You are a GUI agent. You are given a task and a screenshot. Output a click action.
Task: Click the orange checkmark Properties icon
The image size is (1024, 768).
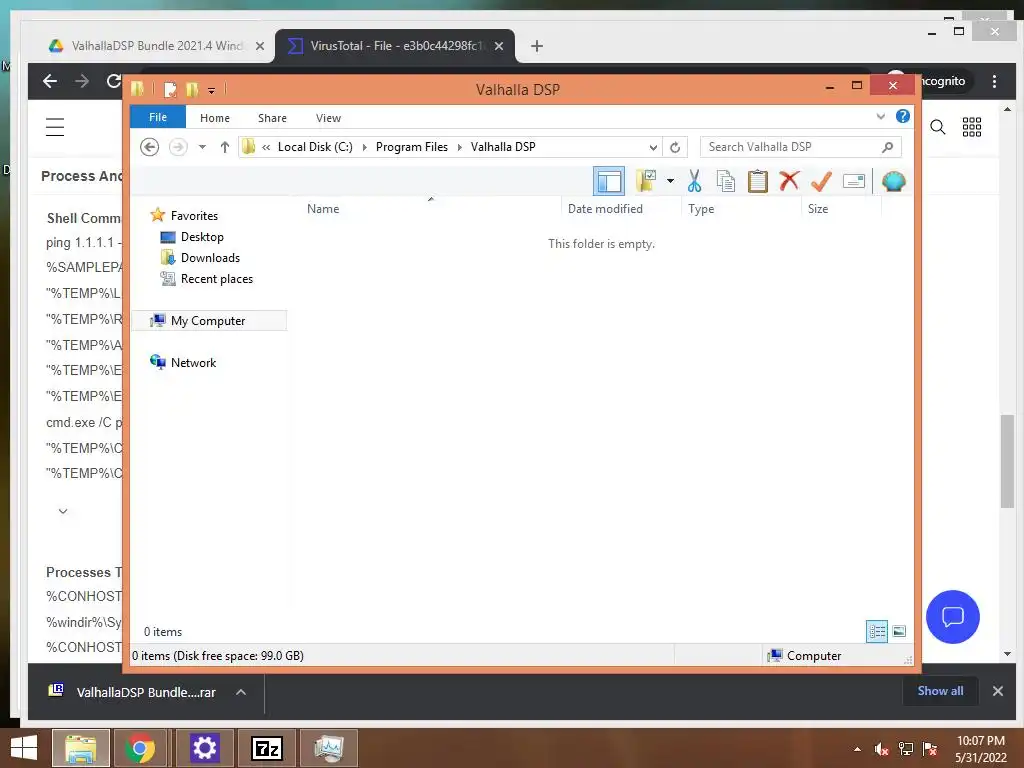[821, 181]
